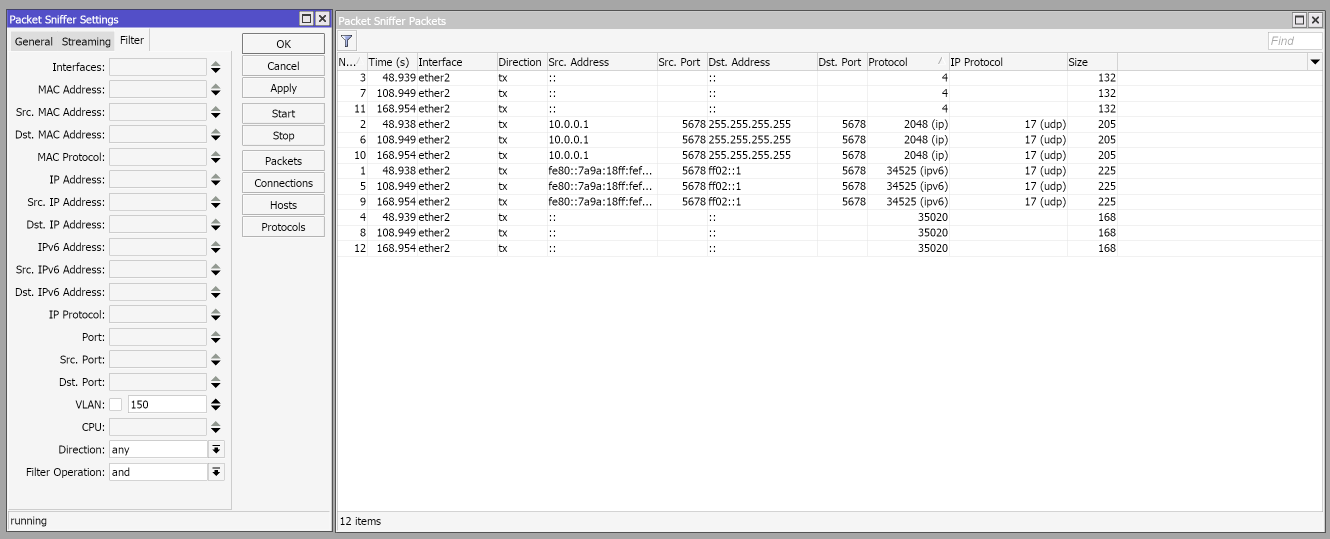Expand the Port filter arrows
This screenshot has height=539, width=1330.
[x=215, y=337]
